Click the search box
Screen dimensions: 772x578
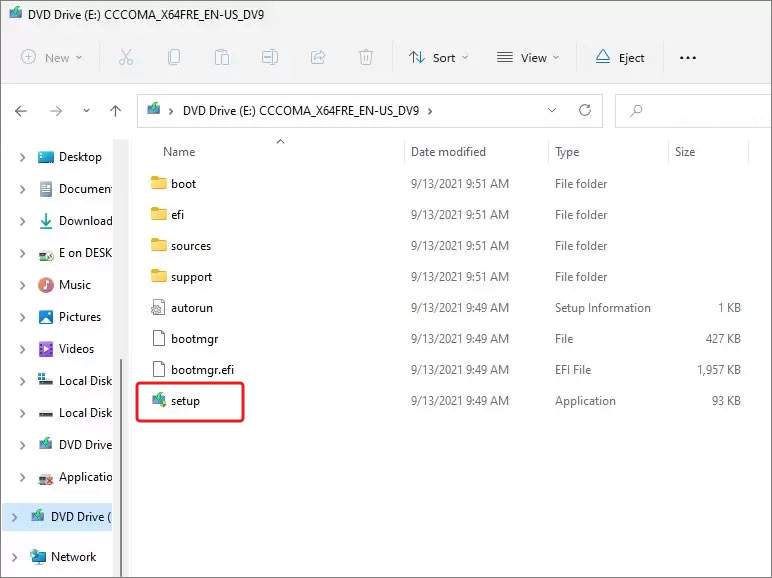coord(693,111)
